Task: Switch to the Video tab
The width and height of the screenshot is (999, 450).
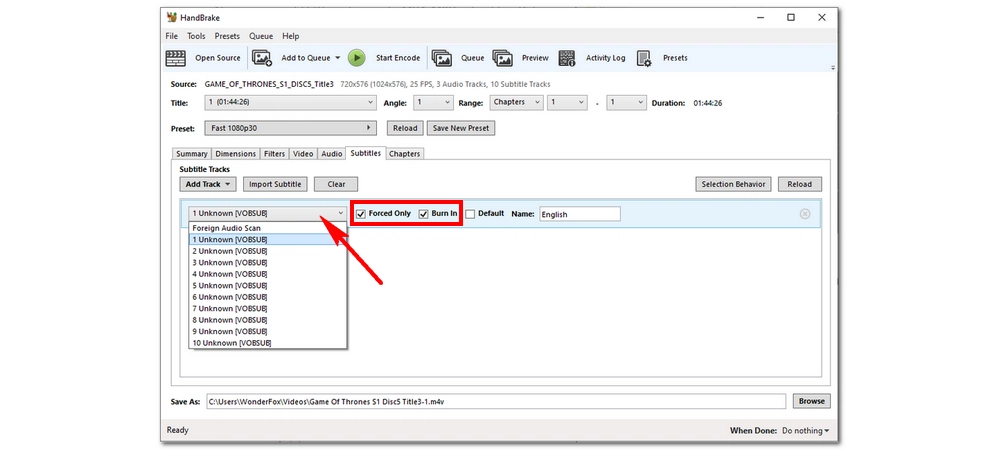Action: [303, 154]
